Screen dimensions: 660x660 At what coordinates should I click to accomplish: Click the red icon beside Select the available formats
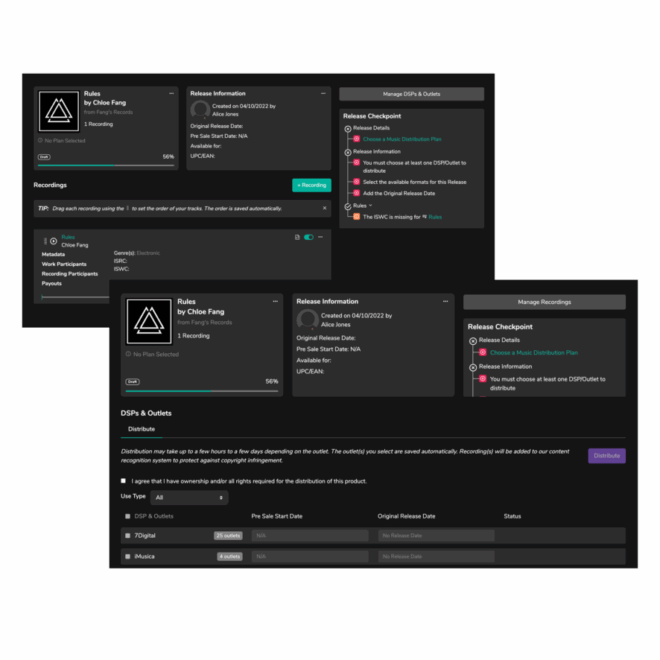click(x=357, y=182)
